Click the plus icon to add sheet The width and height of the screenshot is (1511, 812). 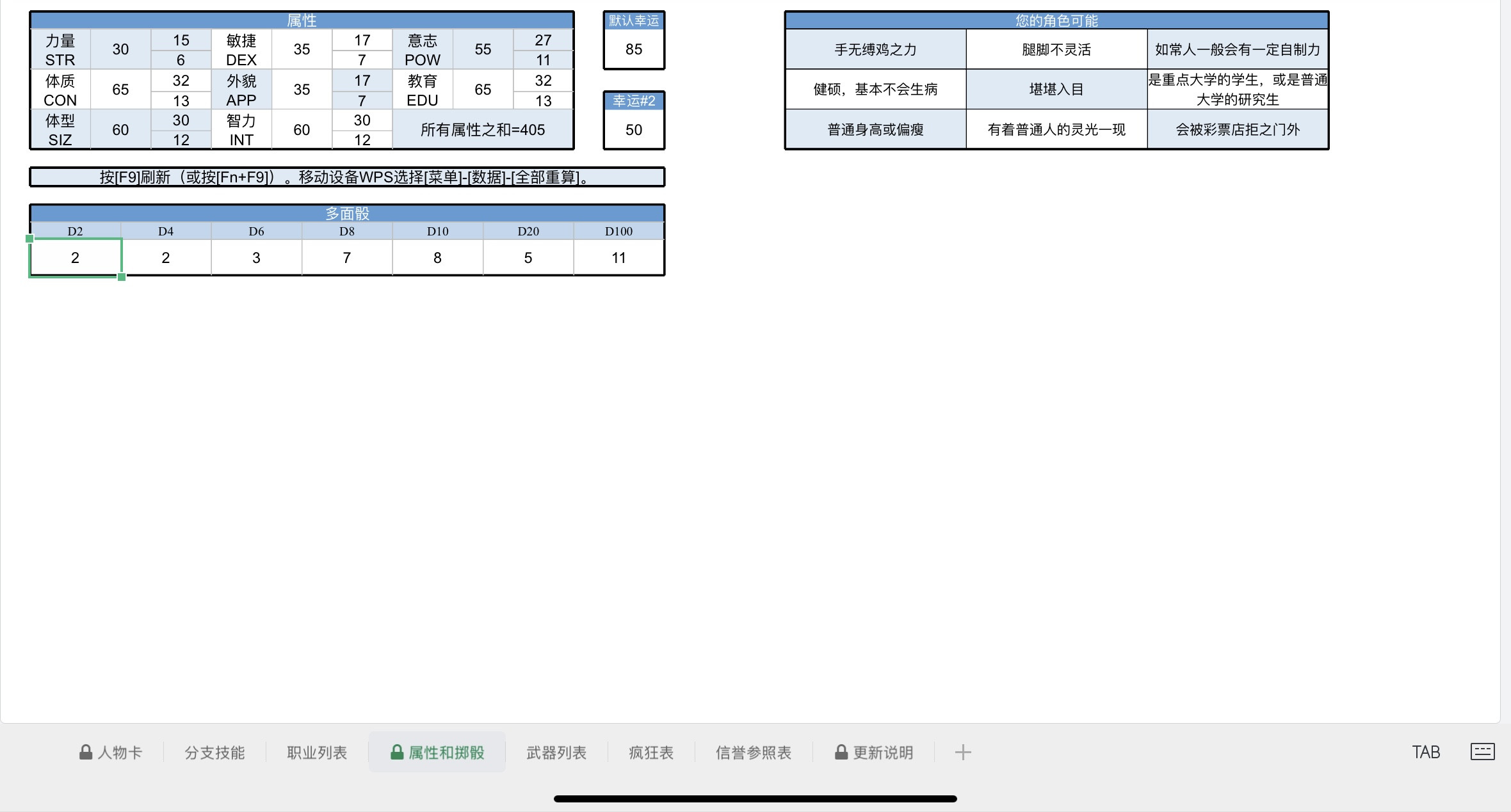pyautogui.click(x=962, y=752)
